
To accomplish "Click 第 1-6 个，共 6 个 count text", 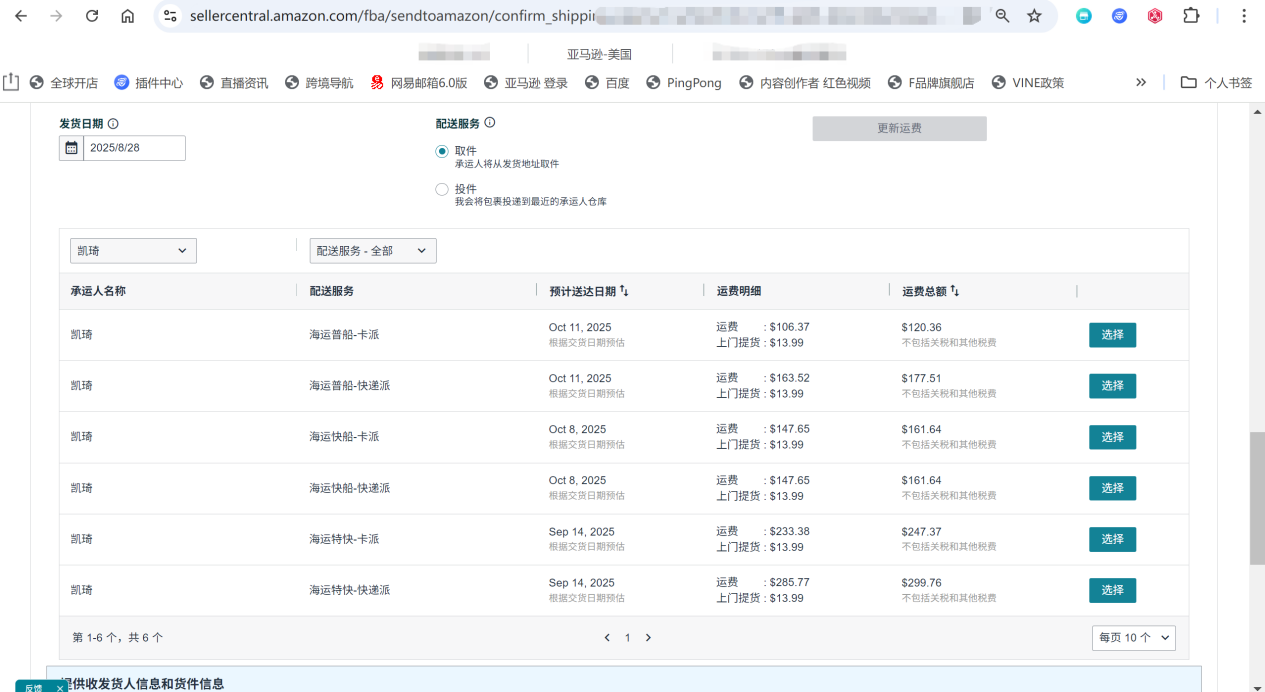I will (118, 637).
